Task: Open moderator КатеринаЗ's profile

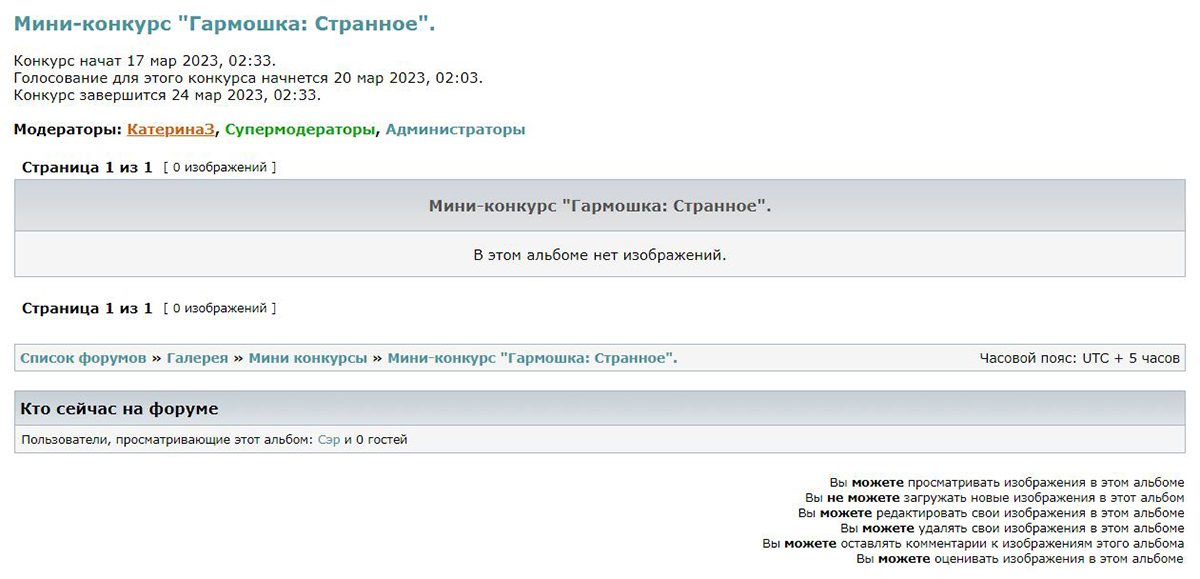Action: [170, 130]
